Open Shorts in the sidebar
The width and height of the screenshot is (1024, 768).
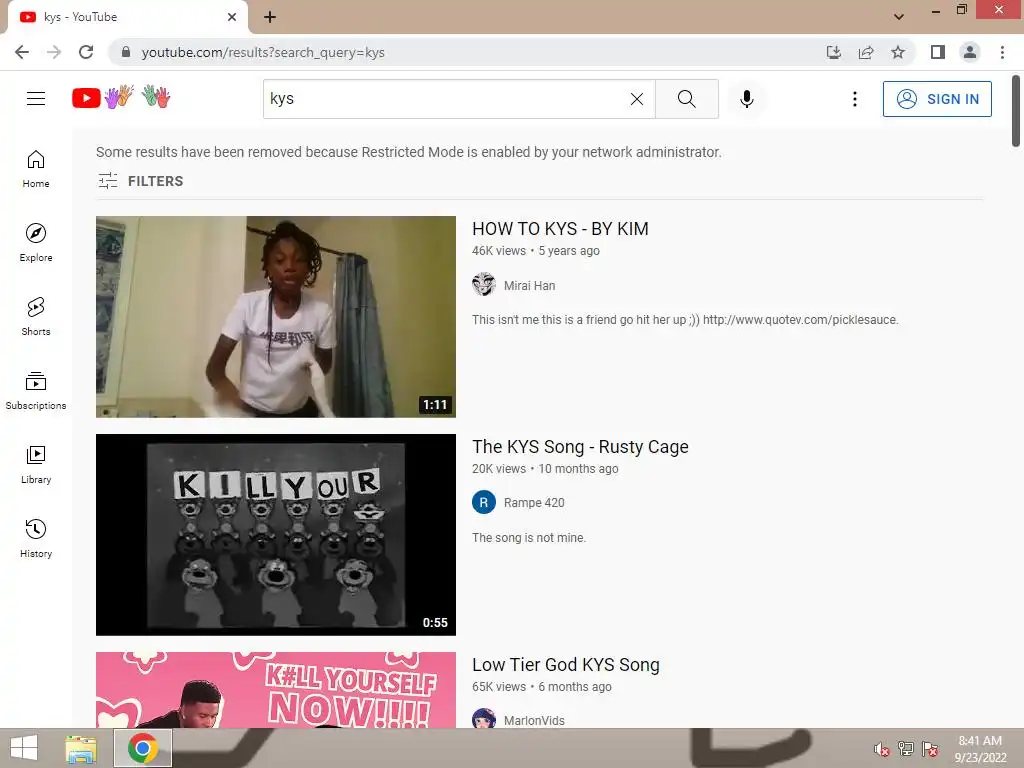(36, 317)
